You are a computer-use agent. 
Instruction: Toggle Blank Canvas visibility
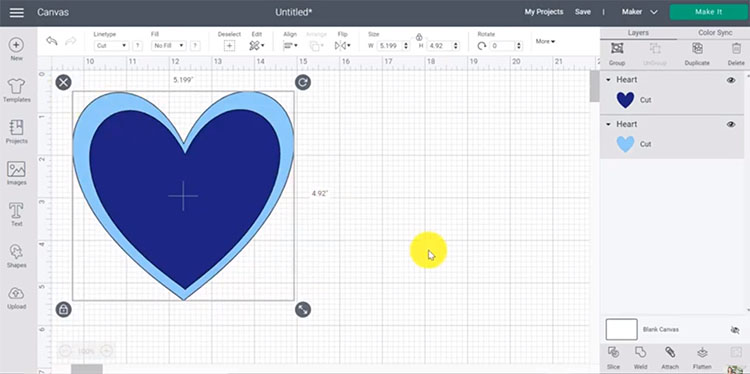tap(735, 330)
